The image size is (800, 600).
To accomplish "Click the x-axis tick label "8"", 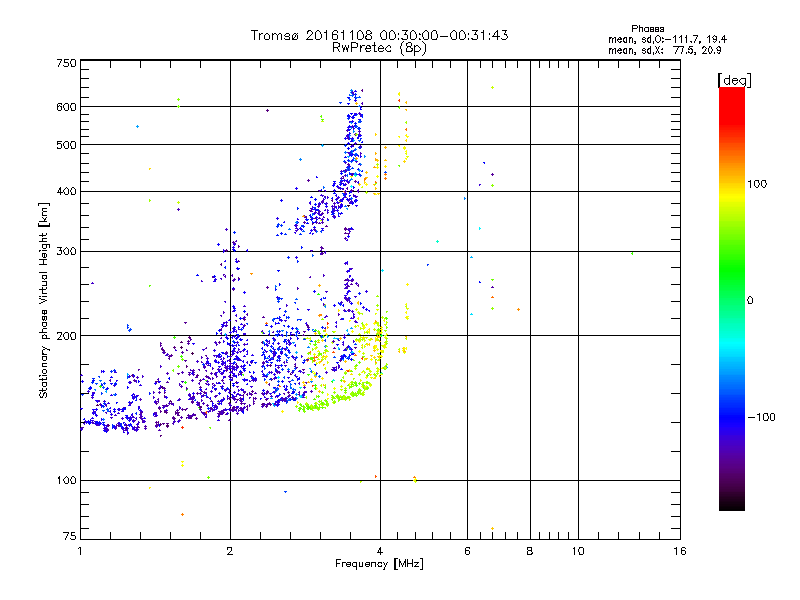I will [530, 551].
